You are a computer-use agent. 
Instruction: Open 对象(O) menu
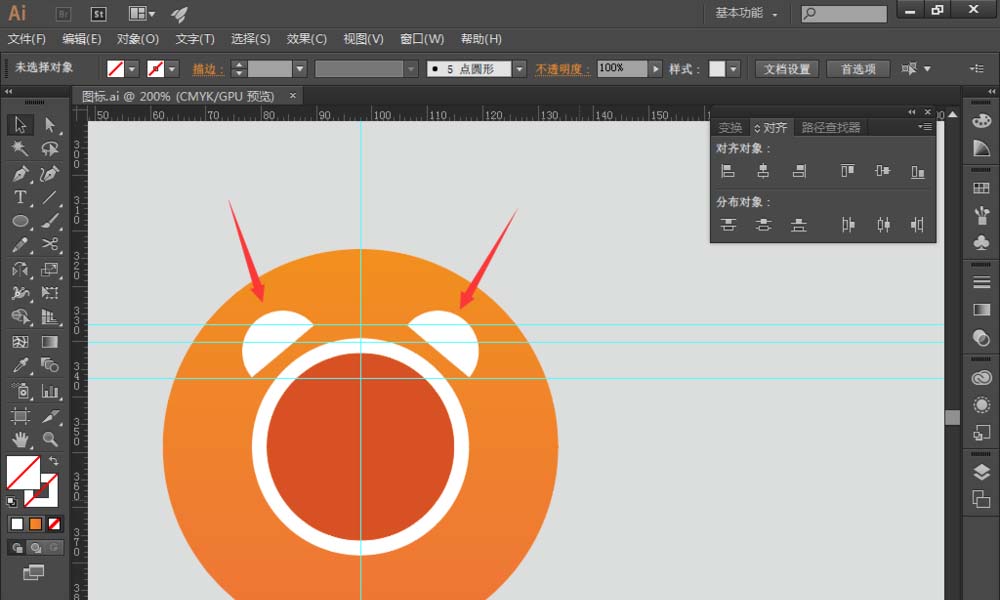pos(138,39)
